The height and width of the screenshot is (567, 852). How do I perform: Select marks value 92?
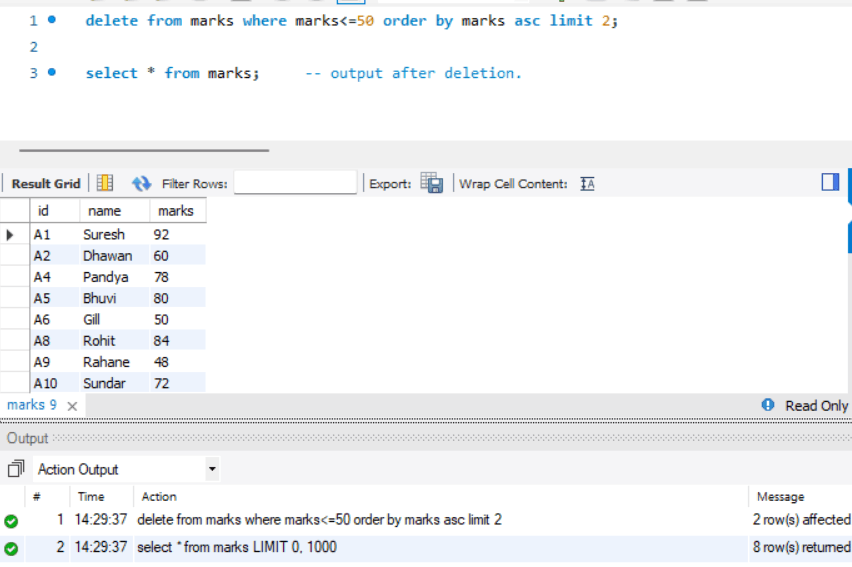(x=178, y=234)
